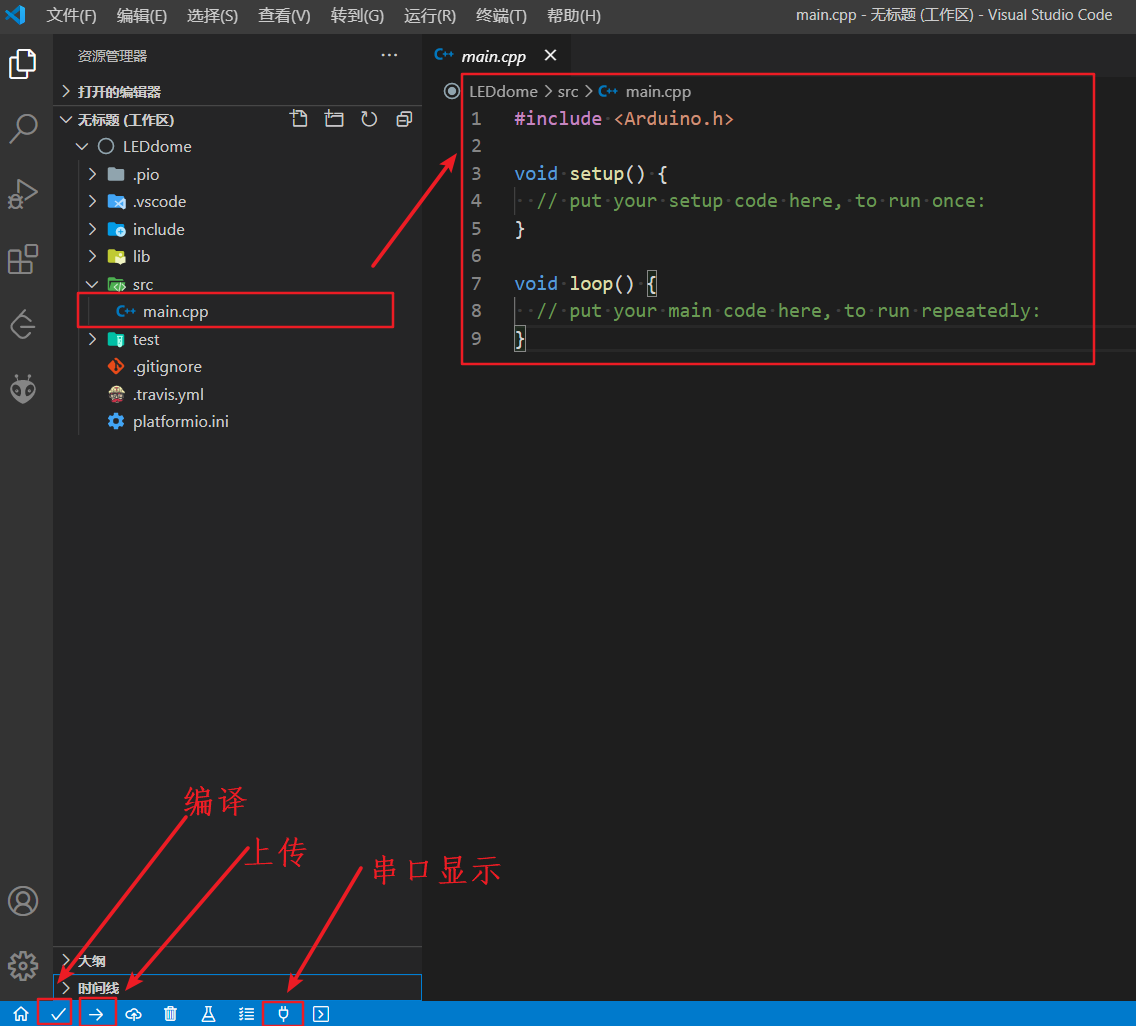1136x1026 pixels.
Task: Open the 文件(F) menu
Action: pyautogui.click(x=70, y=15)
